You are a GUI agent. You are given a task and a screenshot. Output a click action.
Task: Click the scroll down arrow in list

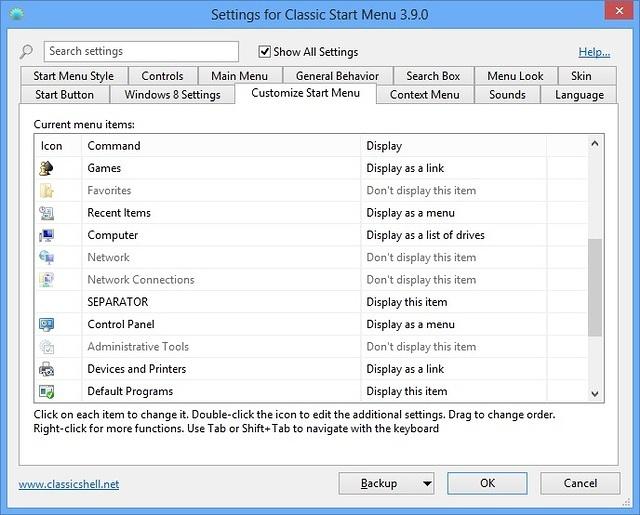pos(596,394)
